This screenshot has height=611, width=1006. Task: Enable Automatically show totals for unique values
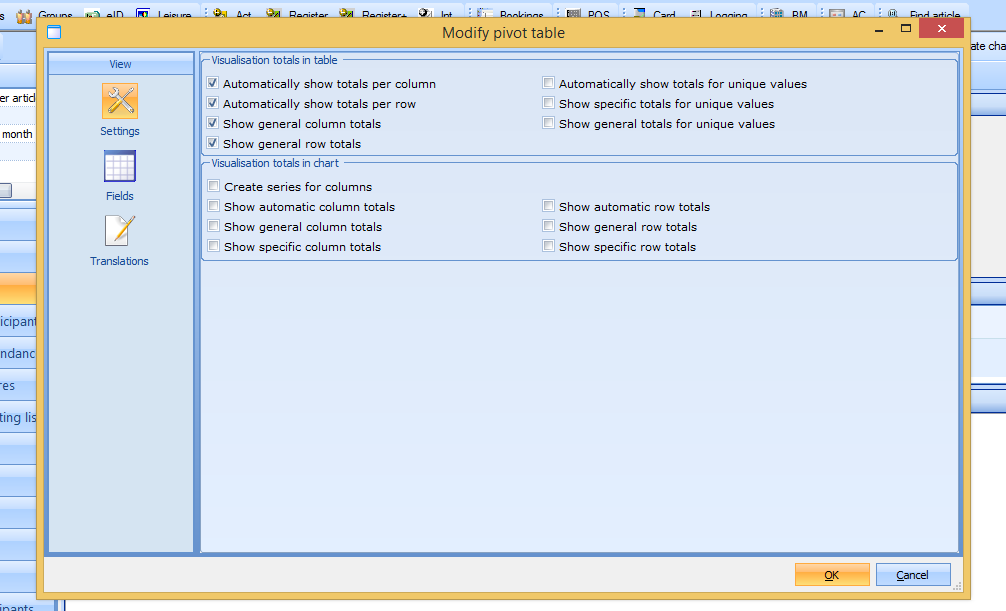549,84
